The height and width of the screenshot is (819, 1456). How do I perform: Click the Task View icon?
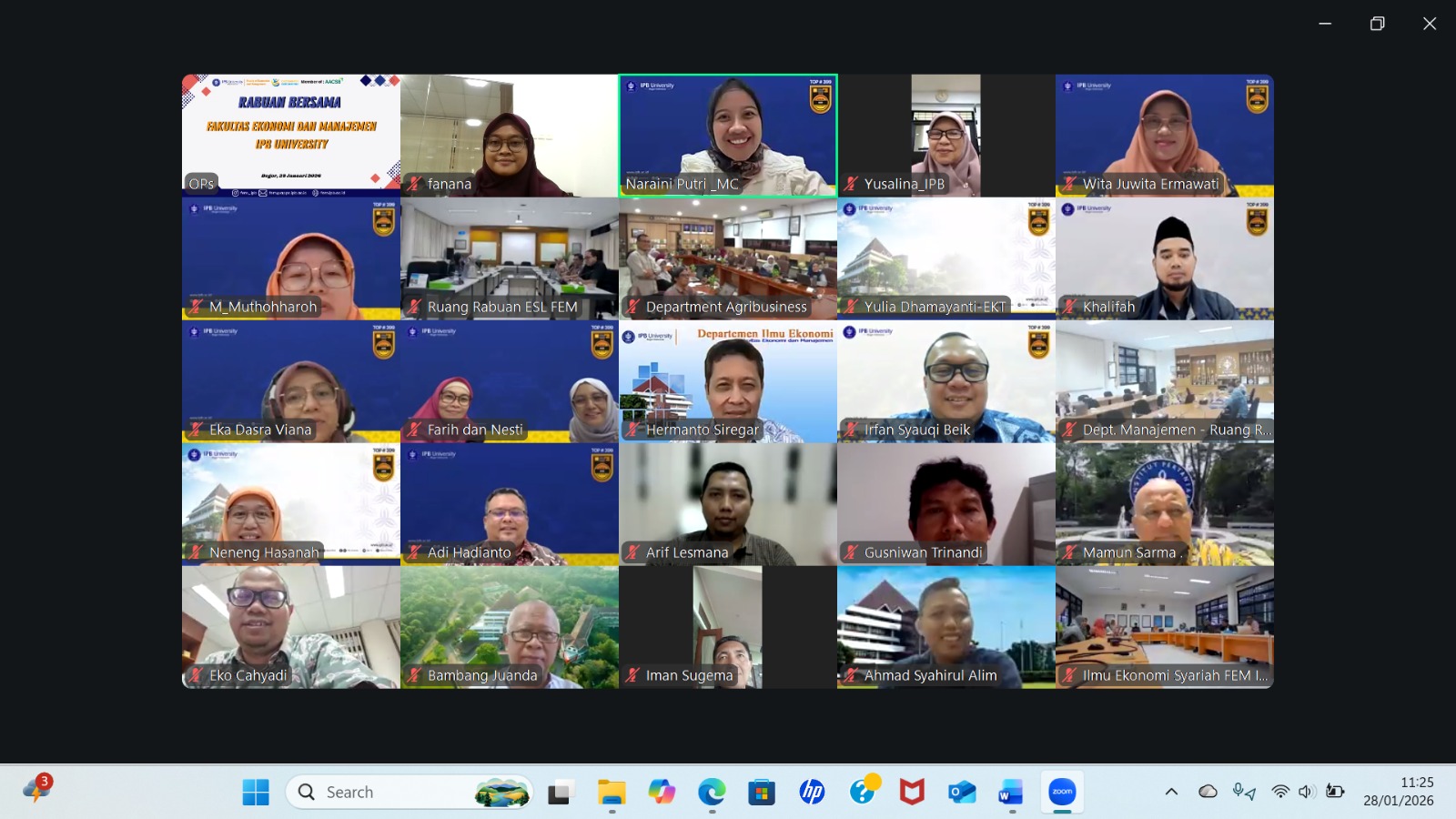pos(561,792)
